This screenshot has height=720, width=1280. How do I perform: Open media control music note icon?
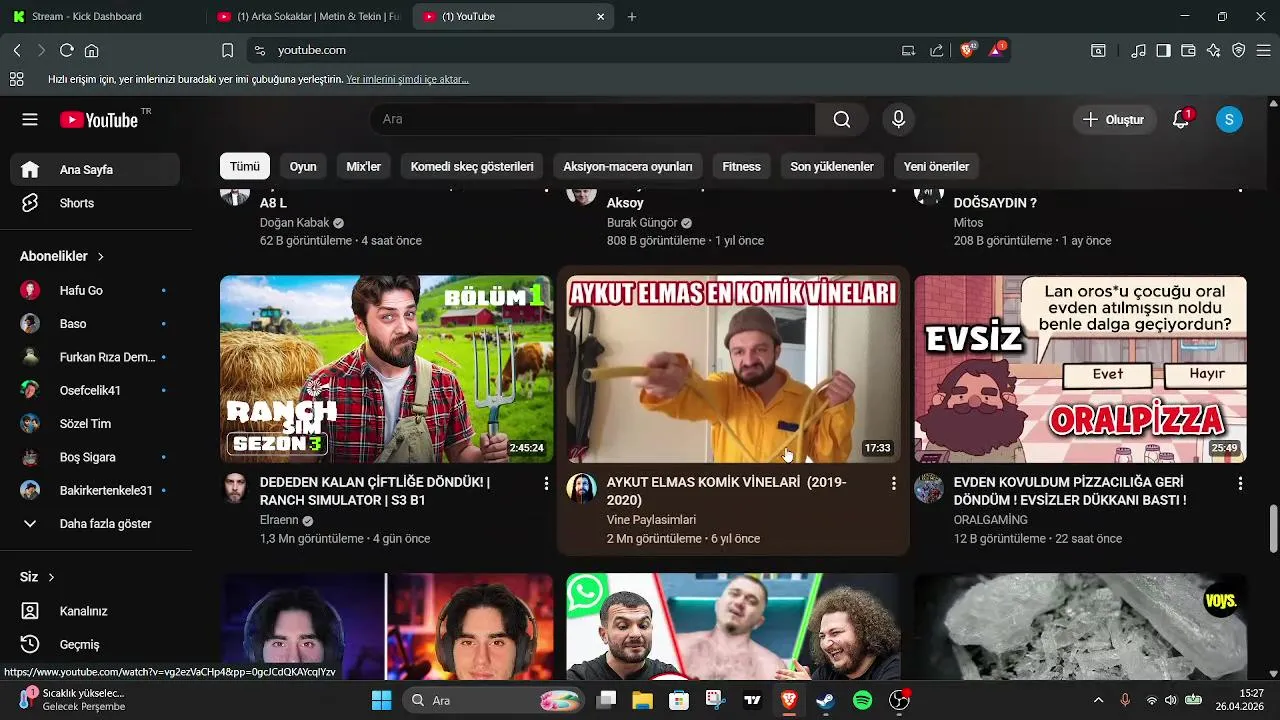point(1138,50)
